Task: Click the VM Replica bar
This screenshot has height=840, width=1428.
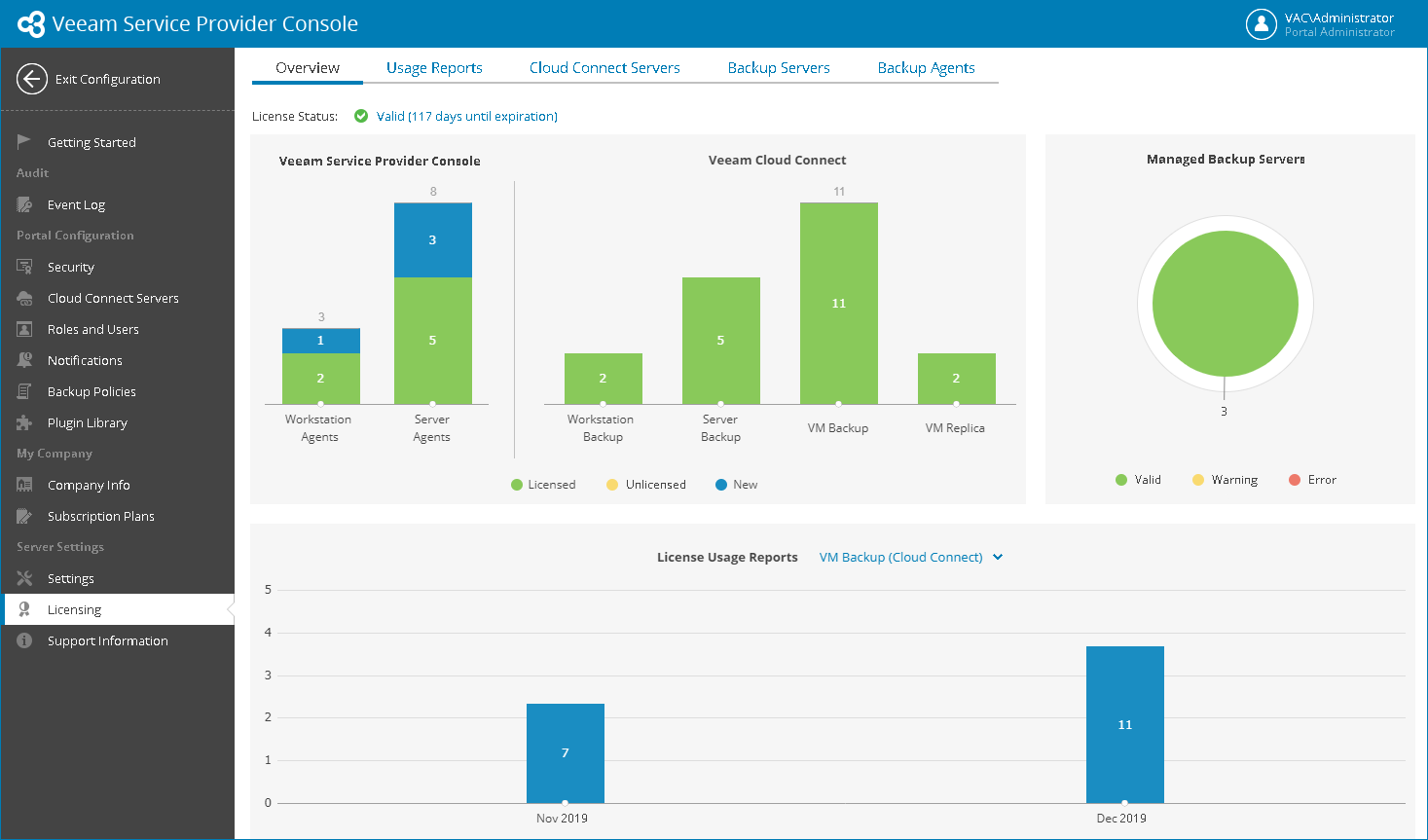Action: click(x=956, y=379)
